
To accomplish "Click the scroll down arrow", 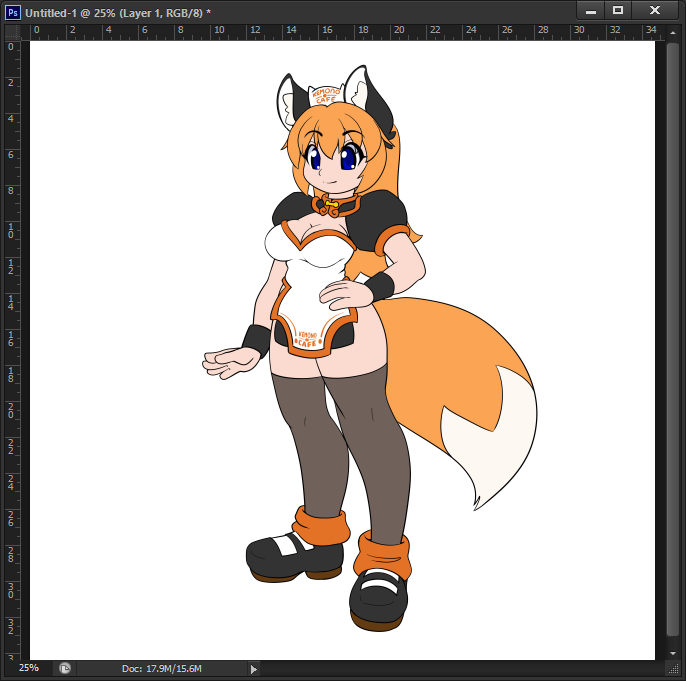I will [x=673, y=653].
